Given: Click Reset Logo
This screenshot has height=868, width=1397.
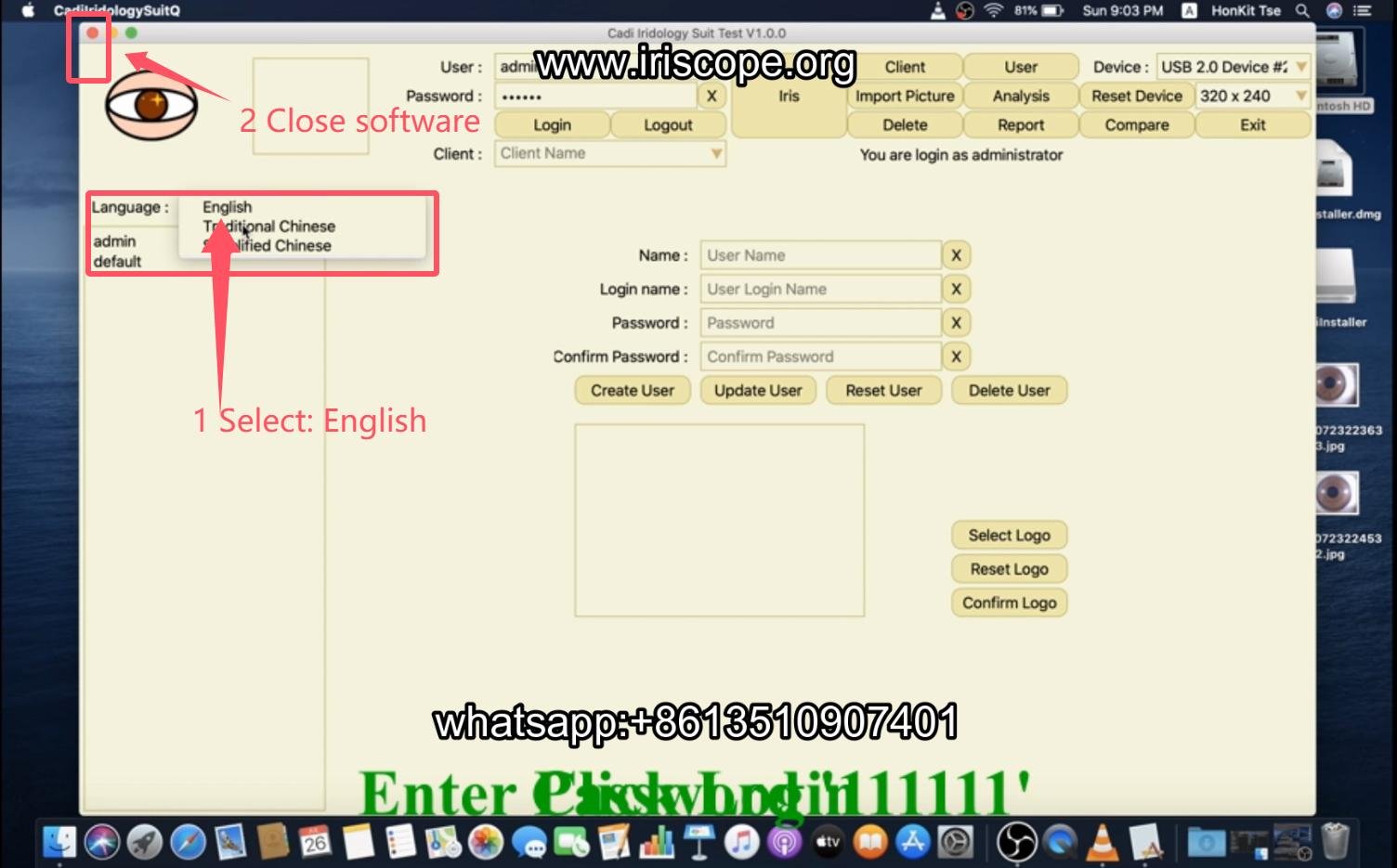Looking at the screenshot, I should (1010, 569).
